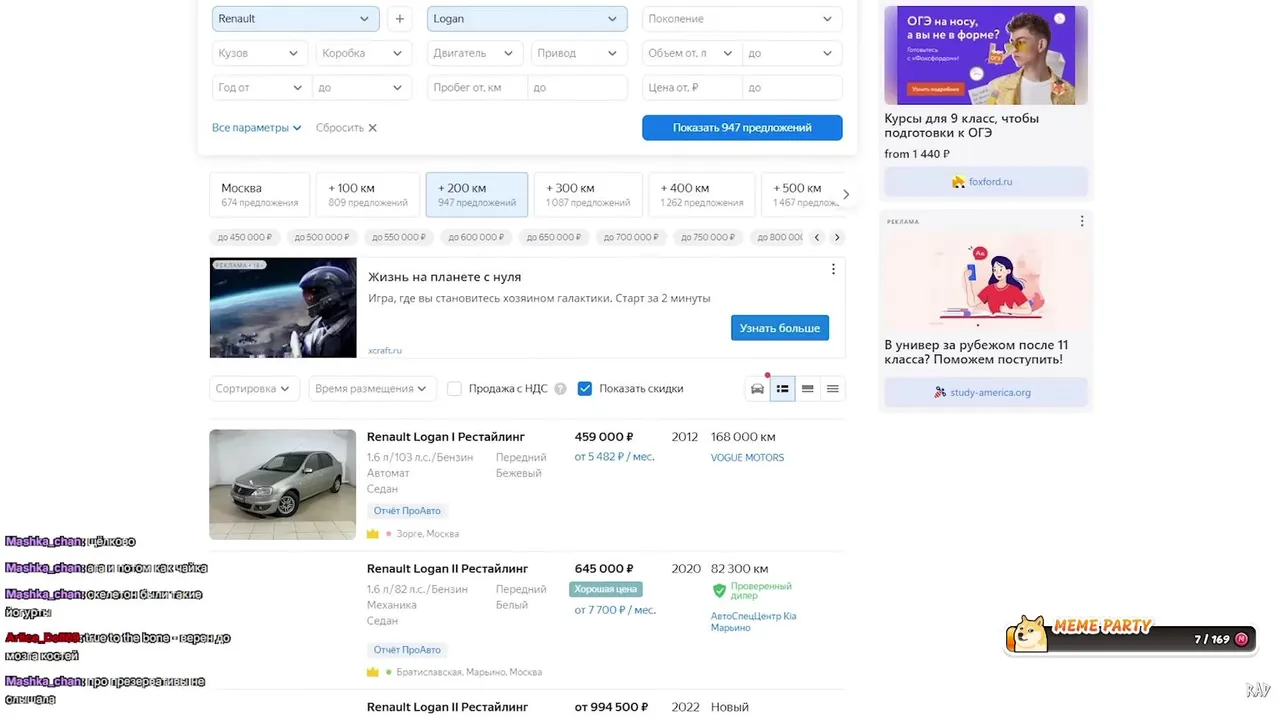The height and width of the screenshot is (720, 1280).
Task: Open the Год от year dropdown
Action: coord(261,87)
